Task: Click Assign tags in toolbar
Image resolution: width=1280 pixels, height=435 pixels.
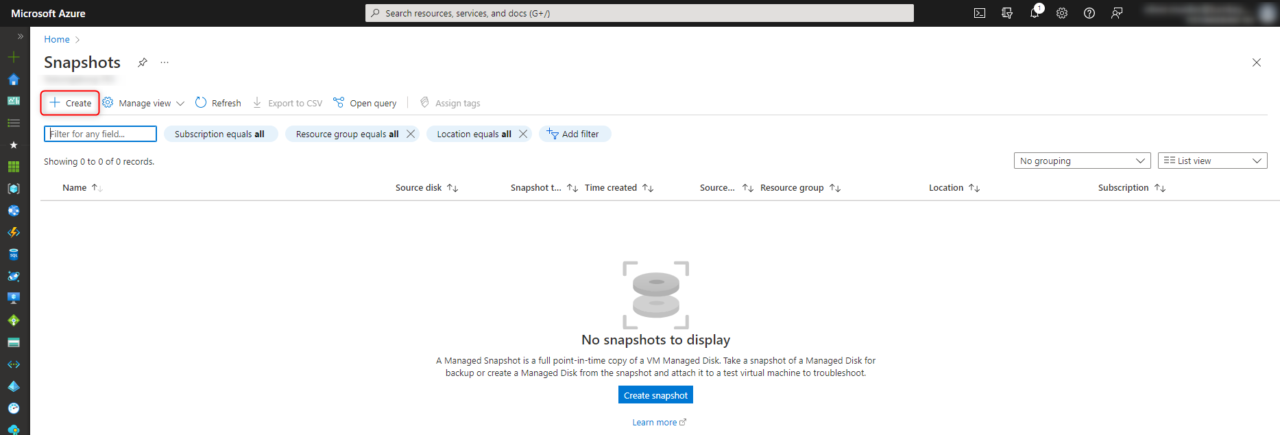Action: [450, 103]
